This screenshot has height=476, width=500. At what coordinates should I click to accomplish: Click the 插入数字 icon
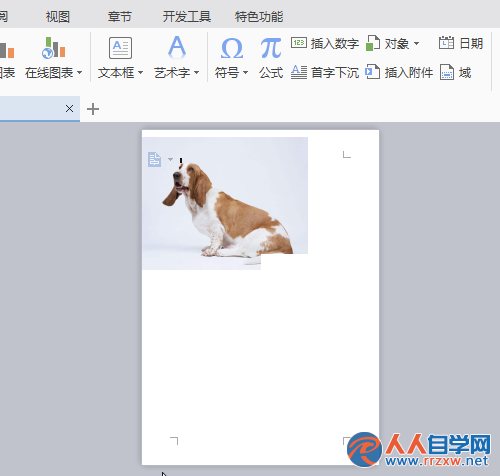pyautogui.click(x=299, y=43)
